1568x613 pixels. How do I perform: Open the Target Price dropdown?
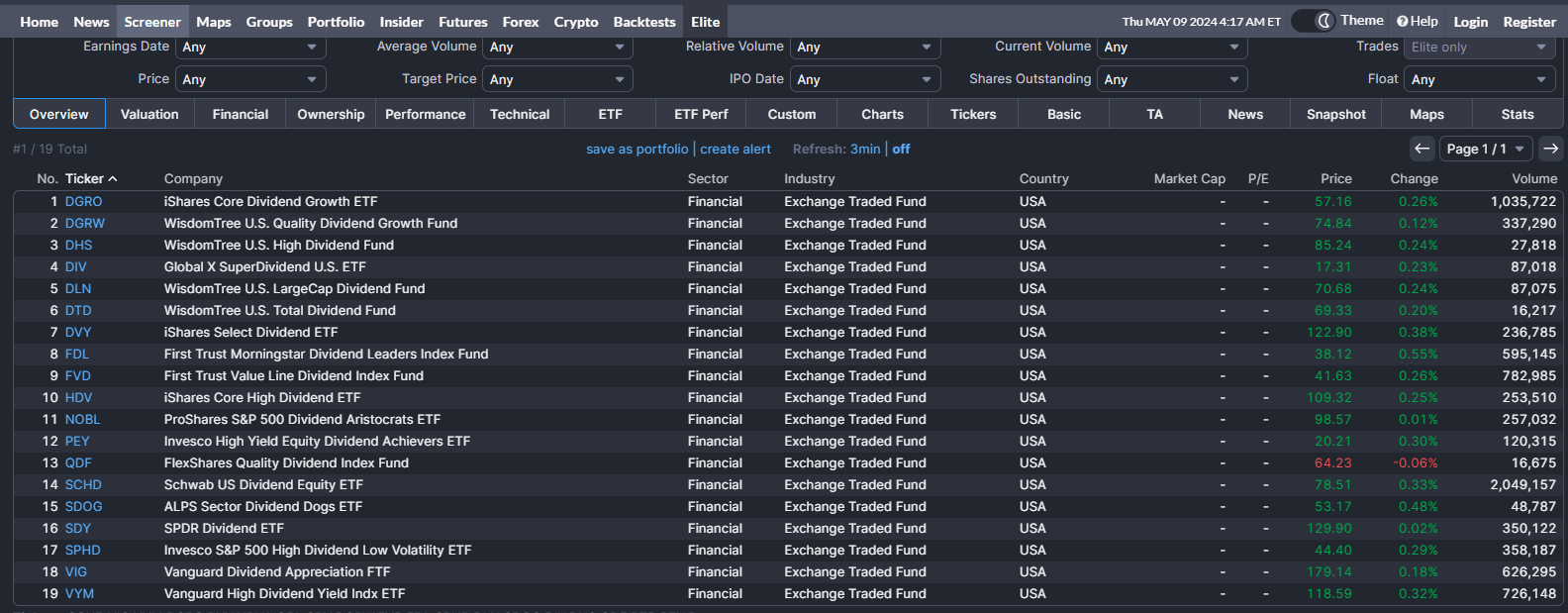(x=557, y=79)
